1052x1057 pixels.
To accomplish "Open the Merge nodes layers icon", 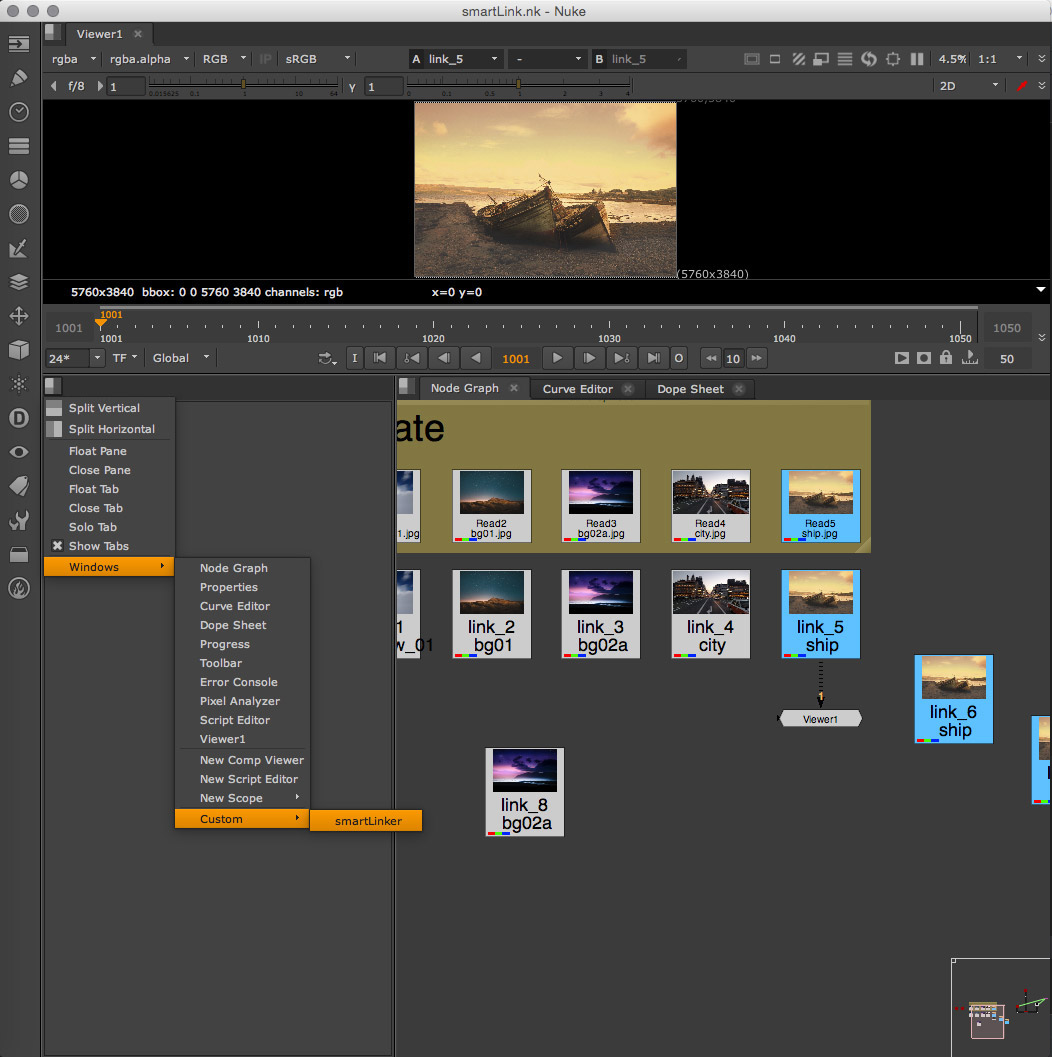I will pyautogui.click(x=18, y=282).
